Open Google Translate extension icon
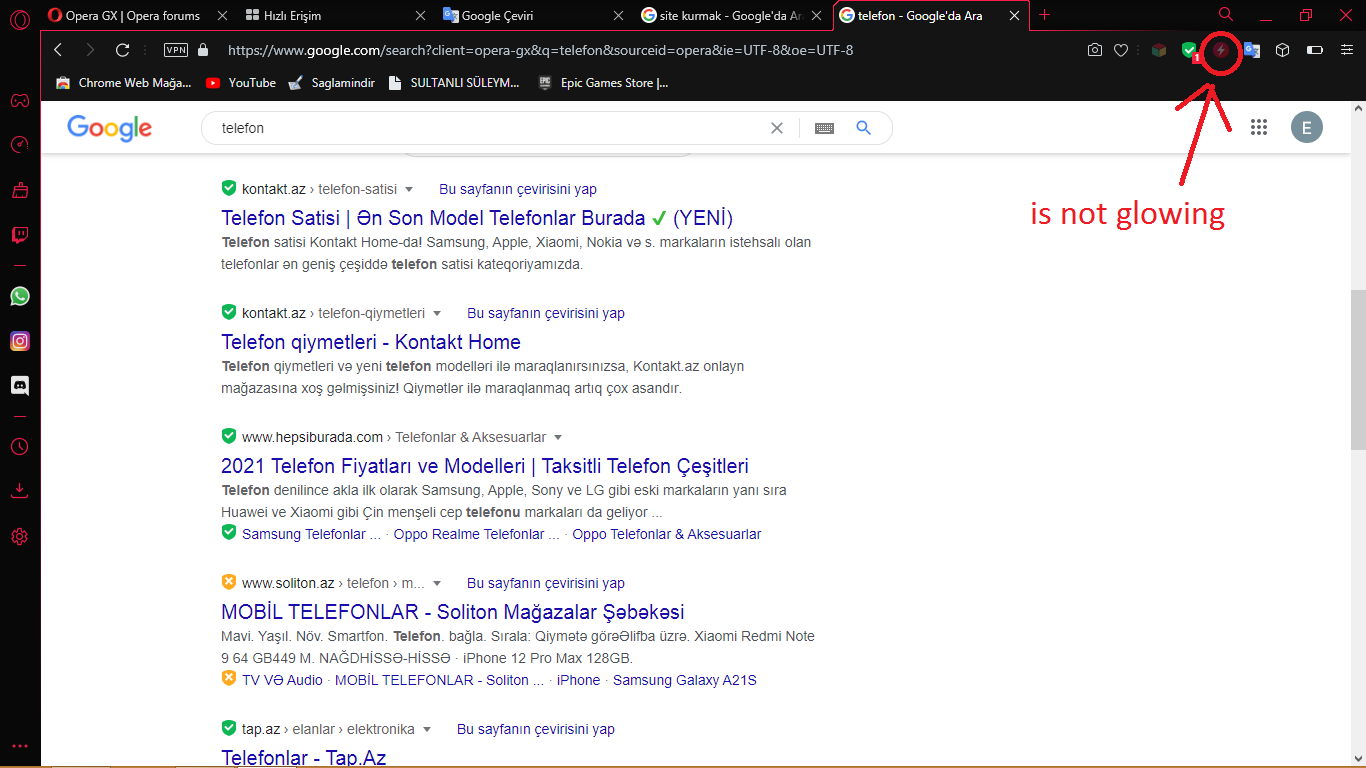 [x=1251, y=50]
